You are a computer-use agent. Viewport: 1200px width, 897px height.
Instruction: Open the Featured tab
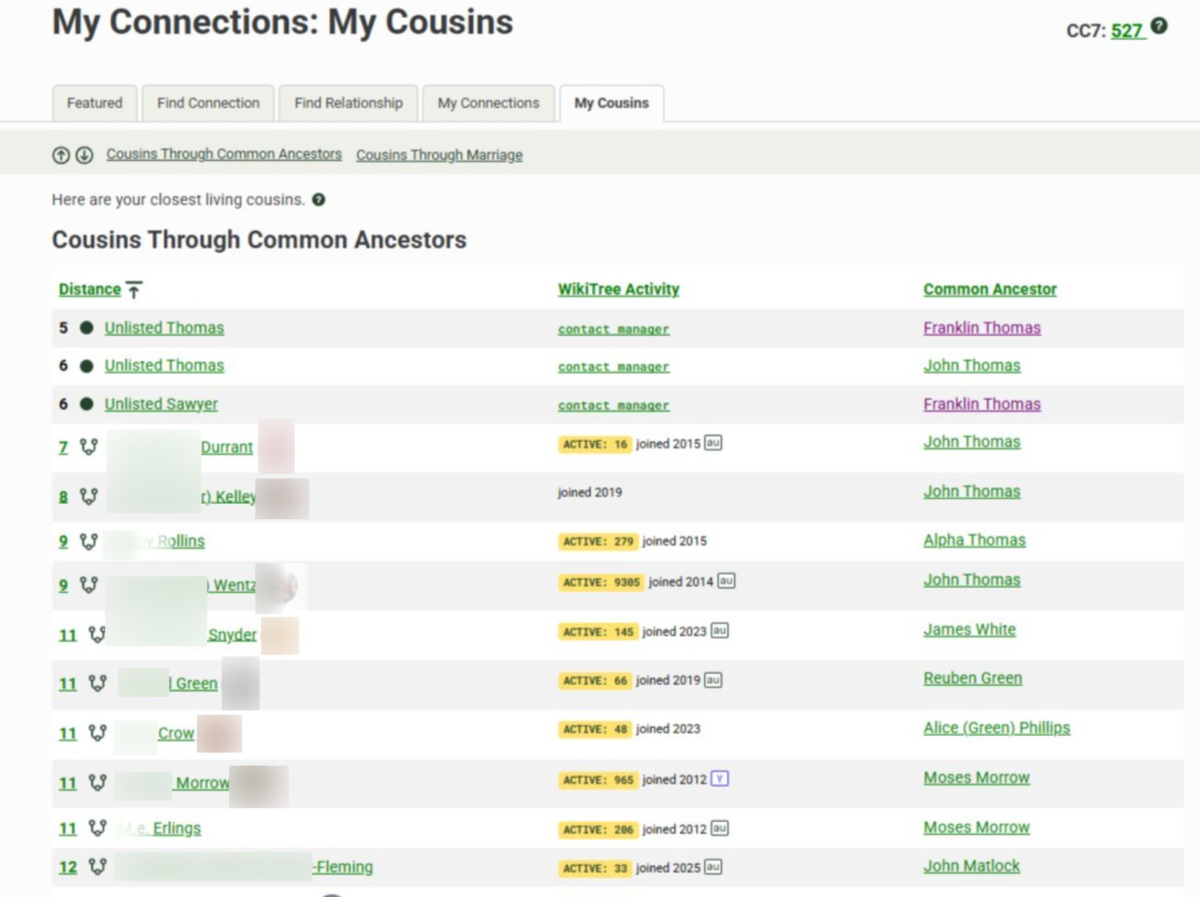pyautogui.click(x=95, y=103)
